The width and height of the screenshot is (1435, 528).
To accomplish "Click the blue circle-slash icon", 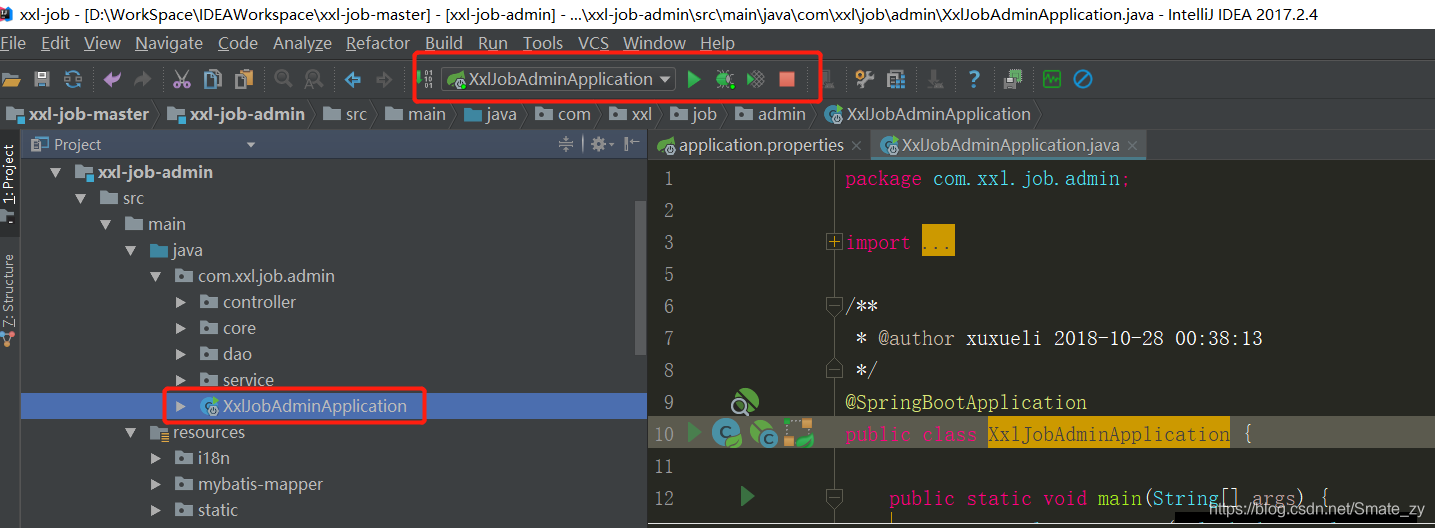I will coord(1082,79).
